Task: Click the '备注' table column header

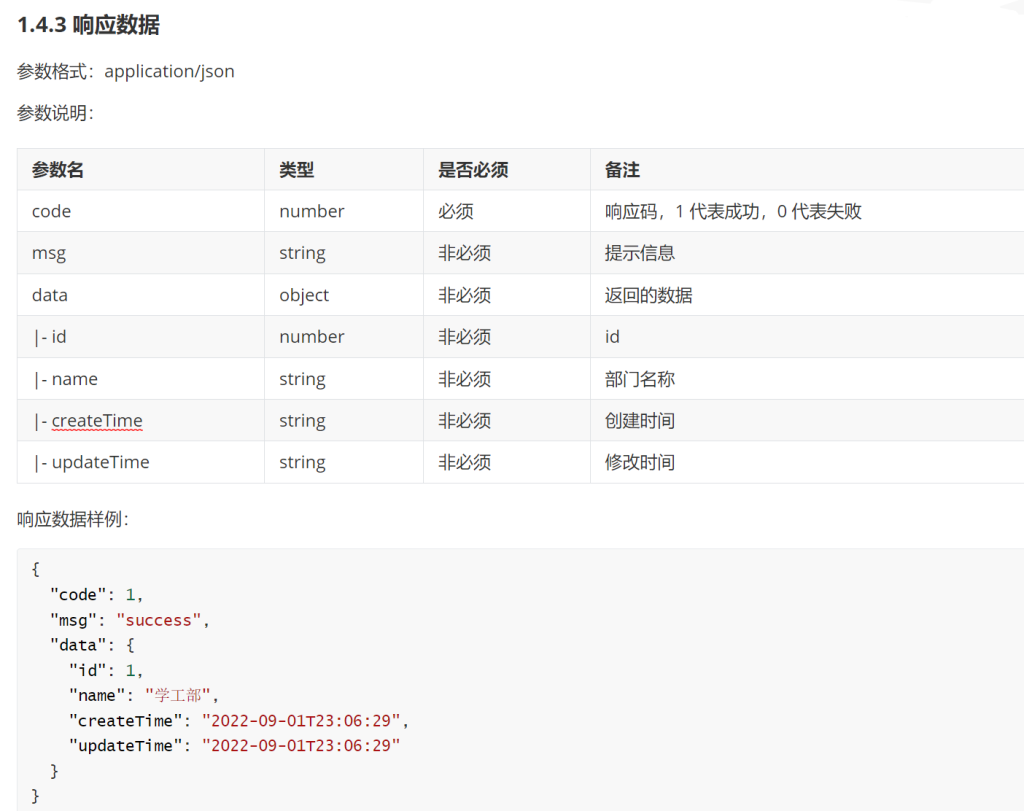Action: [622, 170]
